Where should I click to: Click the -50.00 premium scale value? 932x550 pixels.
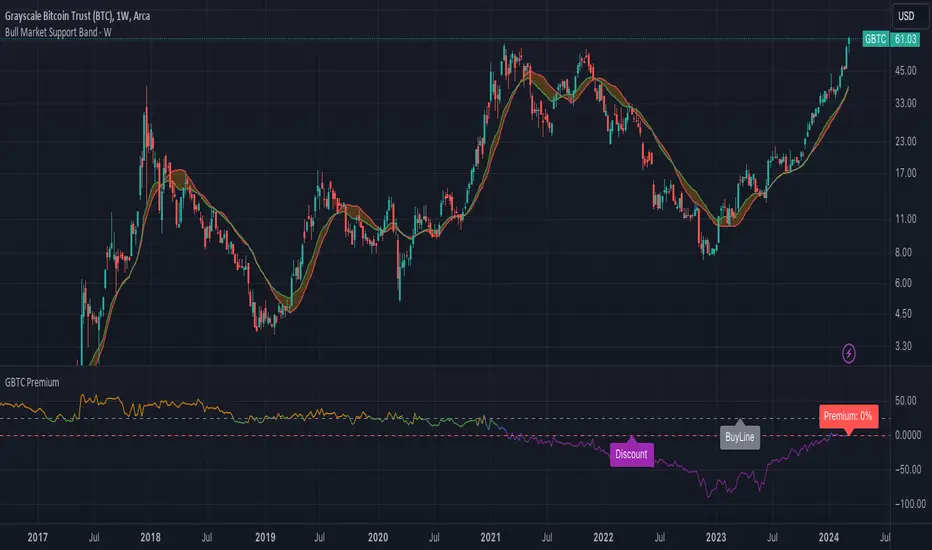(908, 470)
